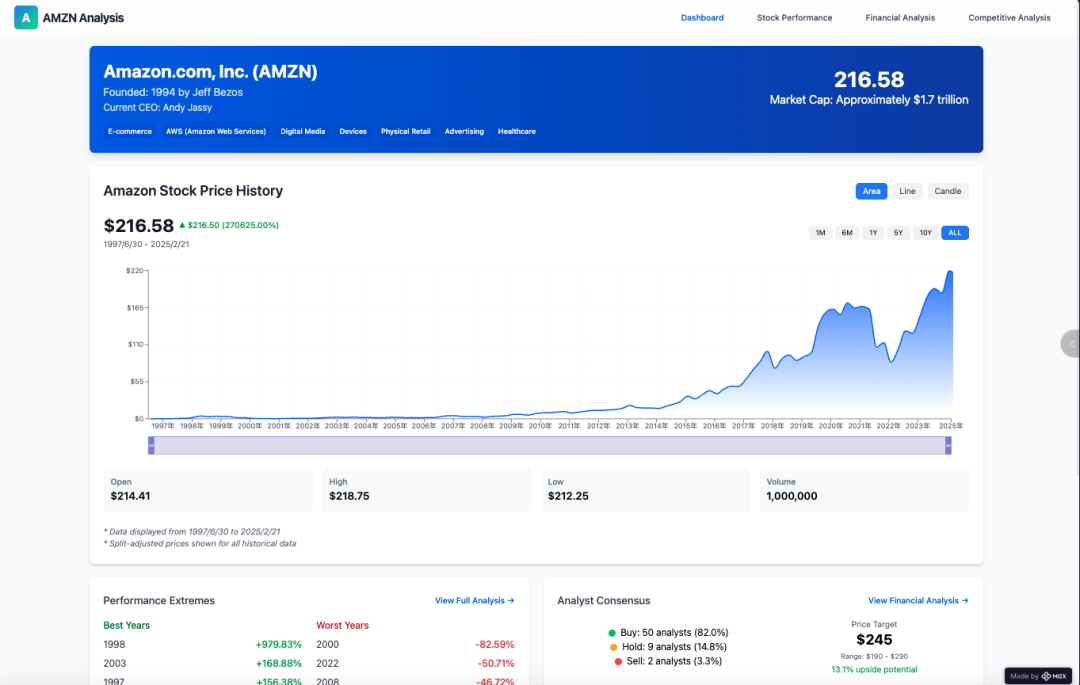Click the Made by MGX badge

(1038, 676)
